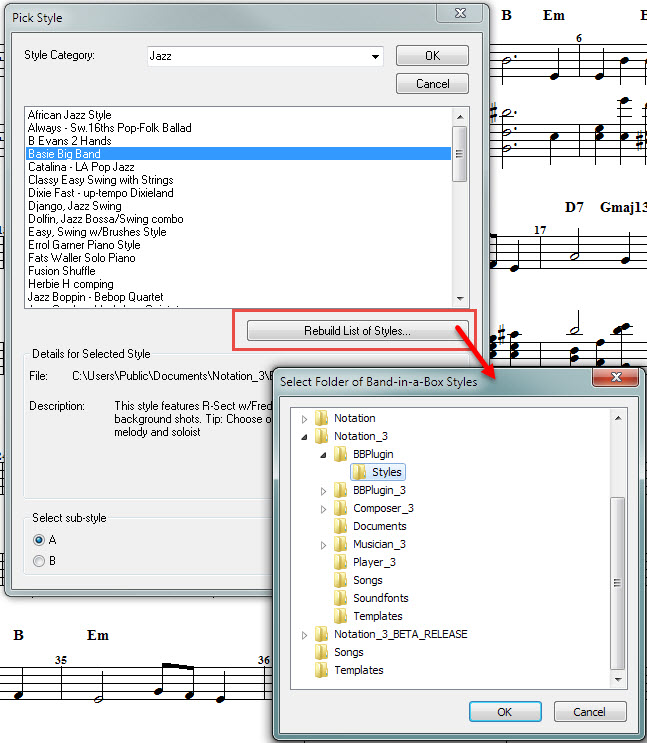Click Cancel in Pick Style dialog
Screen dimensions: 647x743
pyautogui.click(x=433, y=84)
